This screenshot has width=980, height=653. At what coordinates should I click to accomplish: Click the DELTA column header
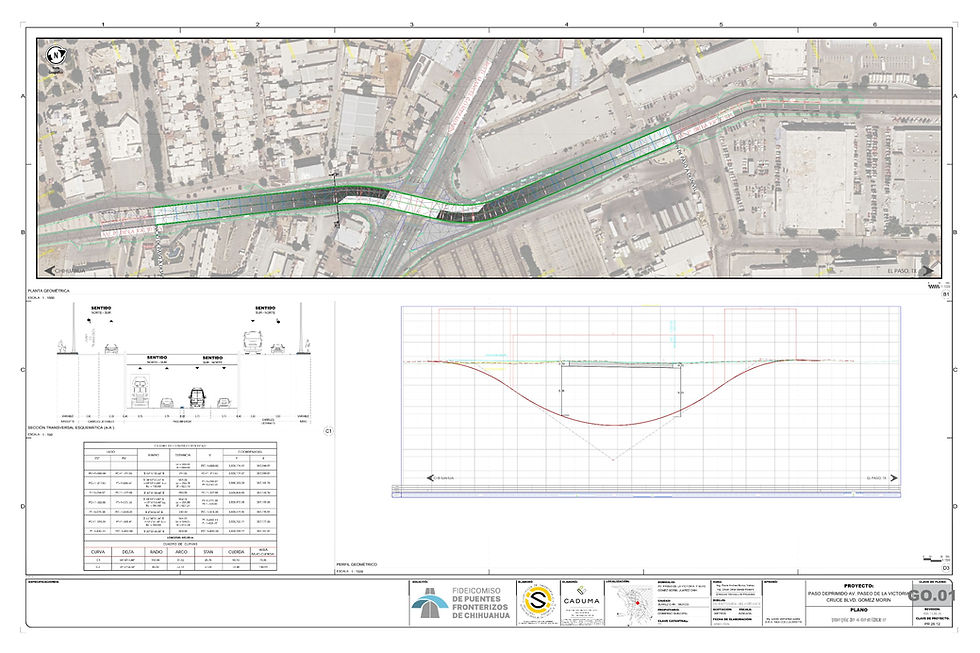click(128, 552)
